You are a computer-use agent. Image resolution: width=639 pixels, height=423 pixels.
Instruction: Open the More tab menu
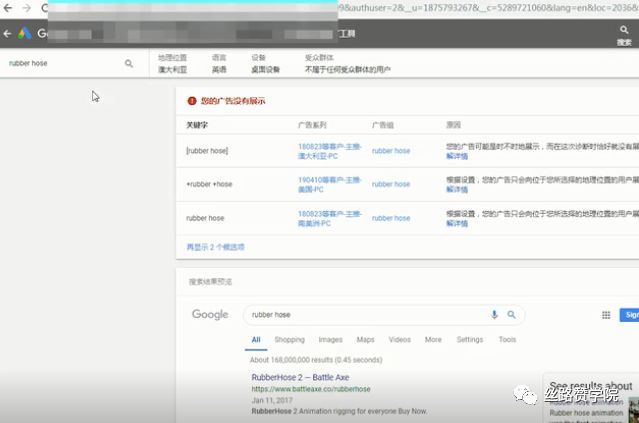[x=433, y=339]
